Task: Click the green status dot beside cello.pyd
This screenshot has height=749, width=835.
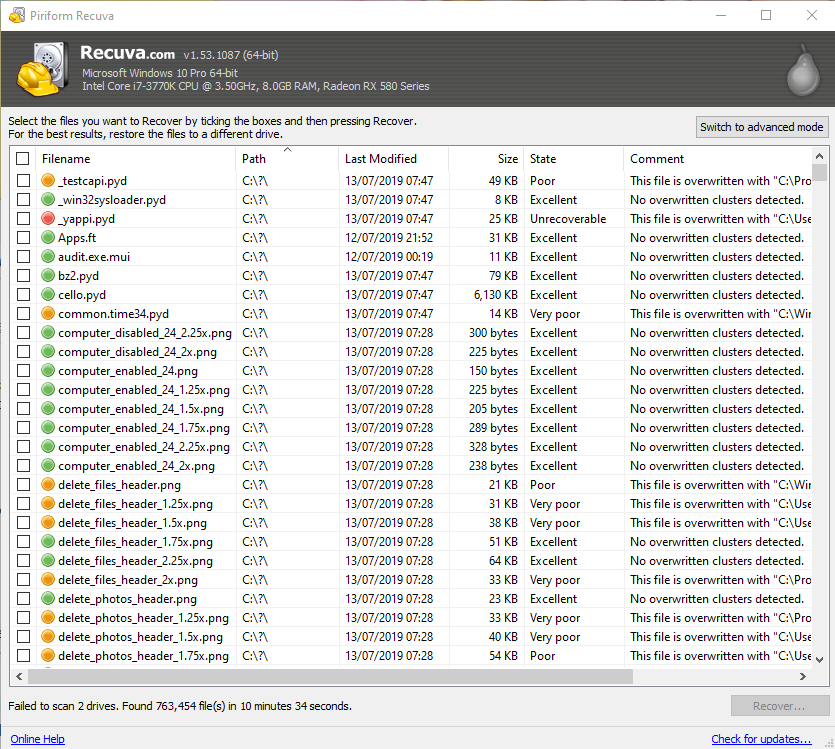Action: point(48,294)
